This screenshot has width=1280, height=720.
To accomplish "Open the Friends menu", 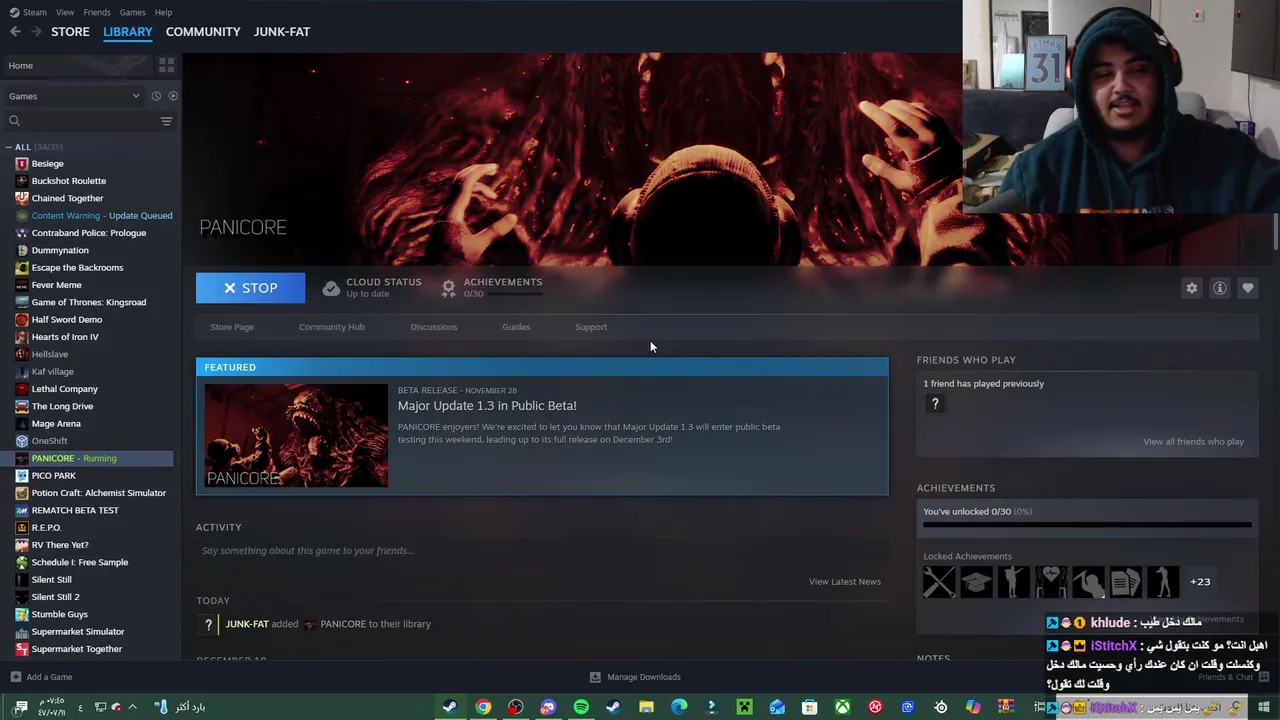I will click(97, 12).
